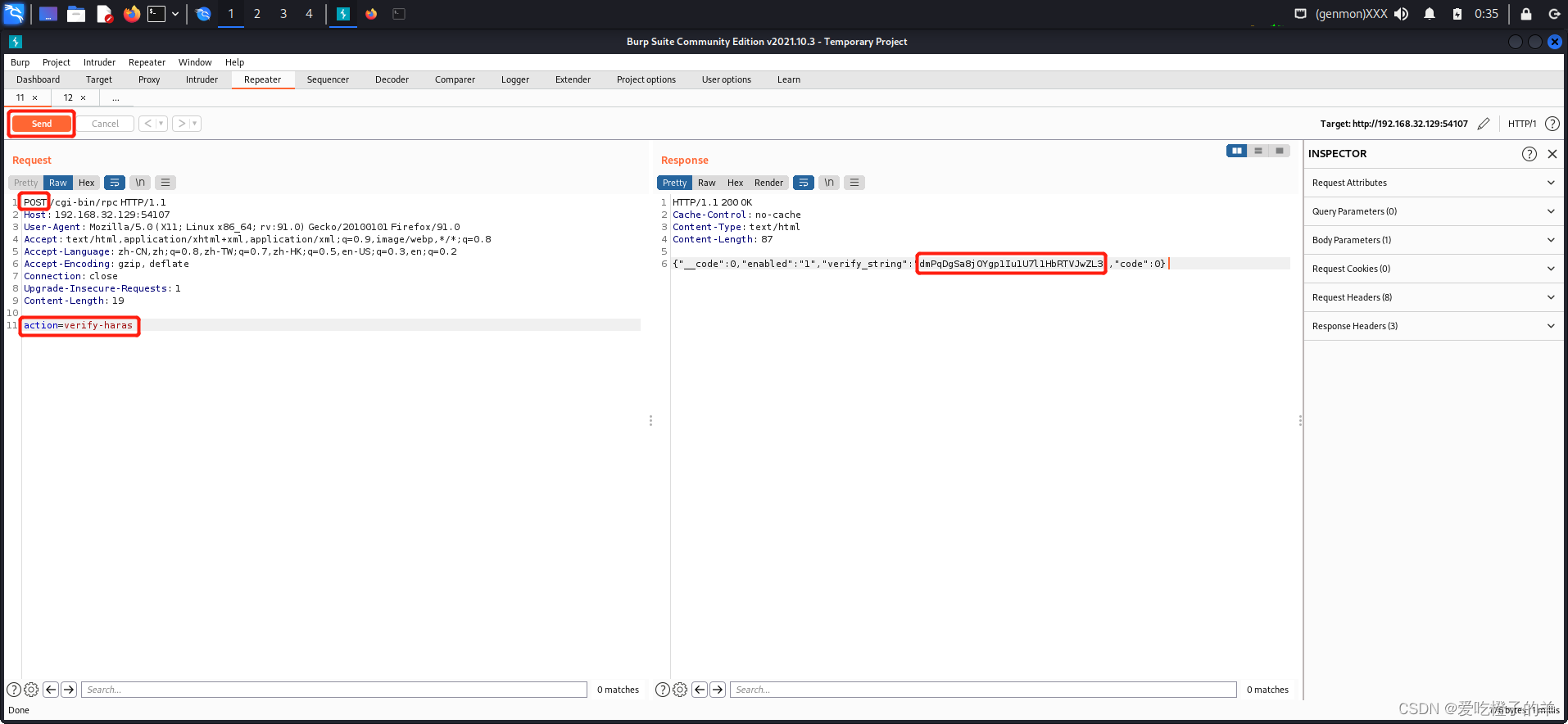Jump to next response search match
Image resolution: width=1568 pixels, height=724 pixels.
718,690
